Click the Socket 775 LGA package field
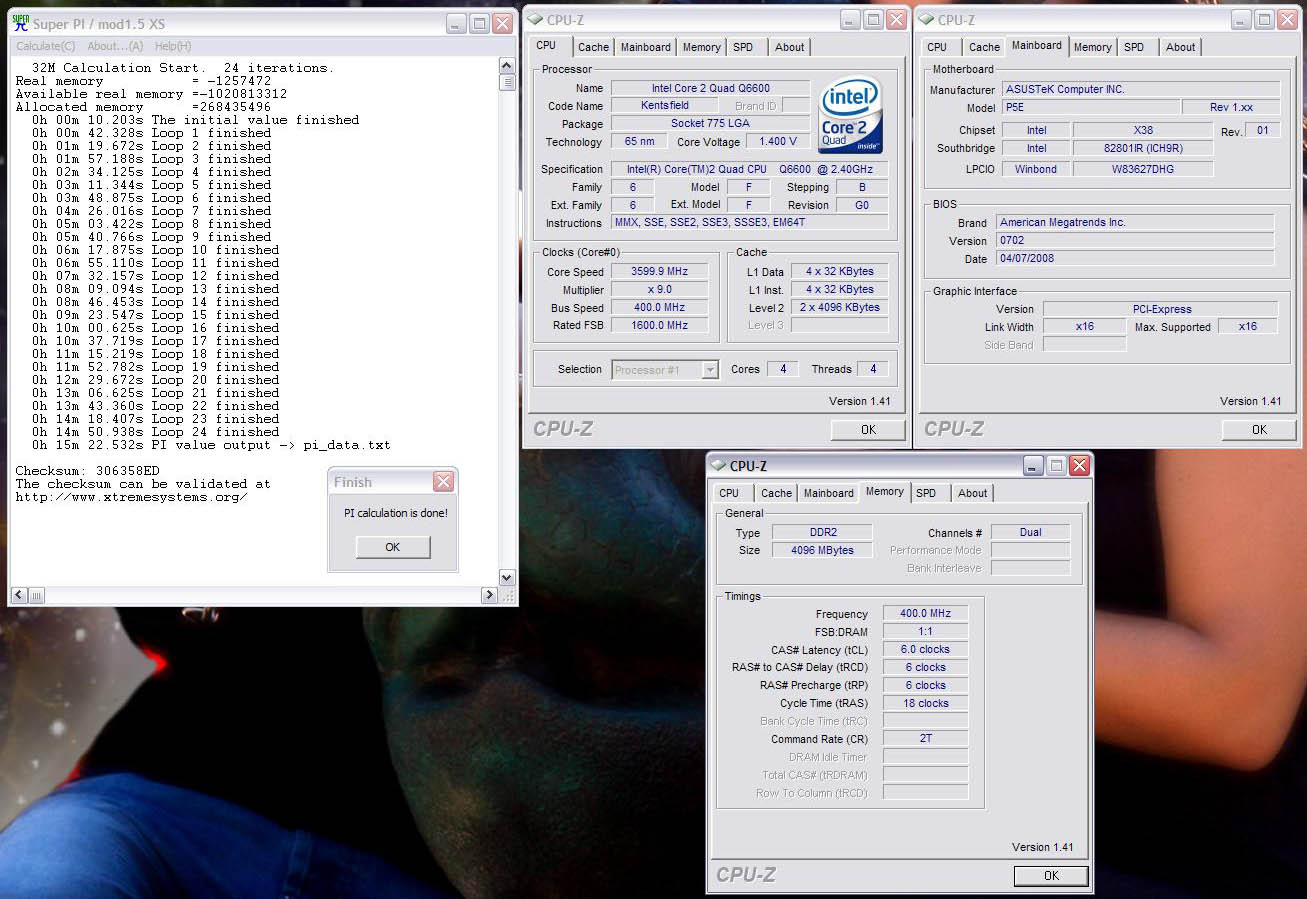This screenshot has height=899, width=1307. (711, 124)
